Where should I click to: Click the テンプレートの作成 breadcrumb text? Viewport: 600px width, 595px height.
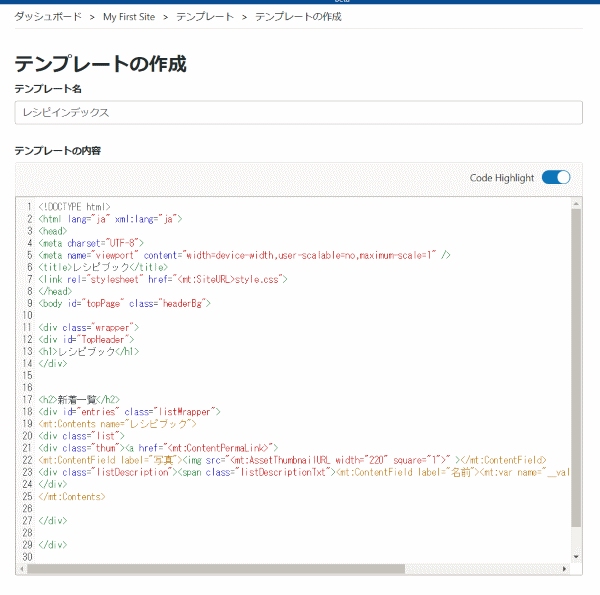(x=298, y=16)
